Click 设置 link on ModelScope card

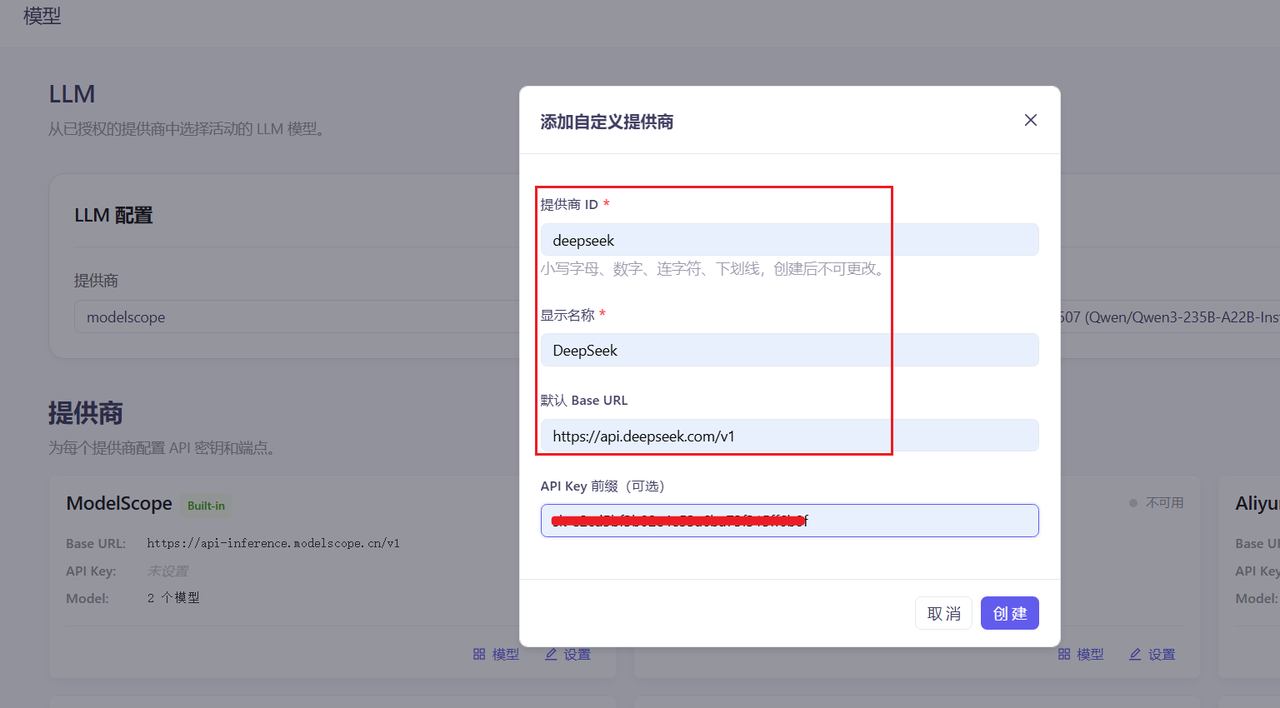point(577,654)
